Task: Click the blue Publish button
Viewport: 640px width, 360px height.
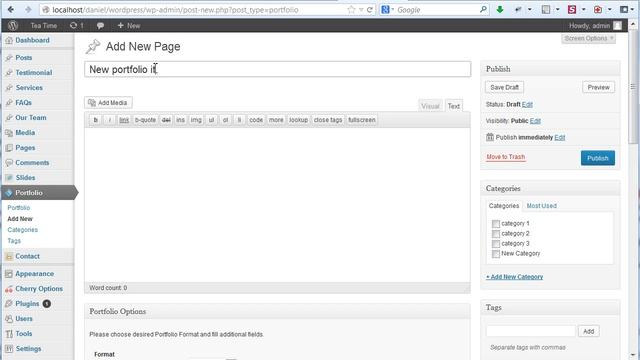Action: pos(598,158)
